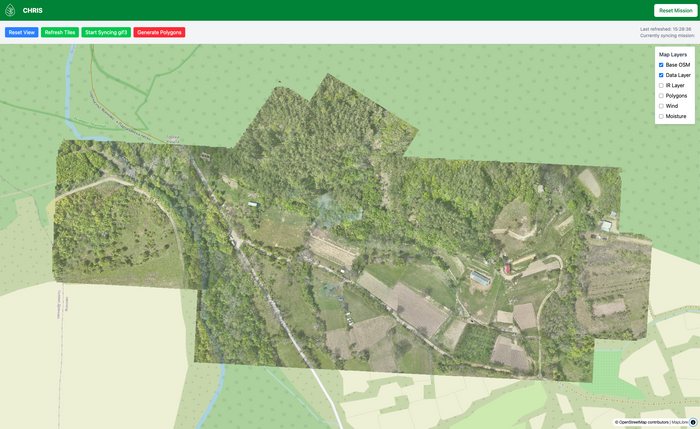Show the Polygons layer
The width and height of the screenshot is (700, 429).
[x=661, y=96]
